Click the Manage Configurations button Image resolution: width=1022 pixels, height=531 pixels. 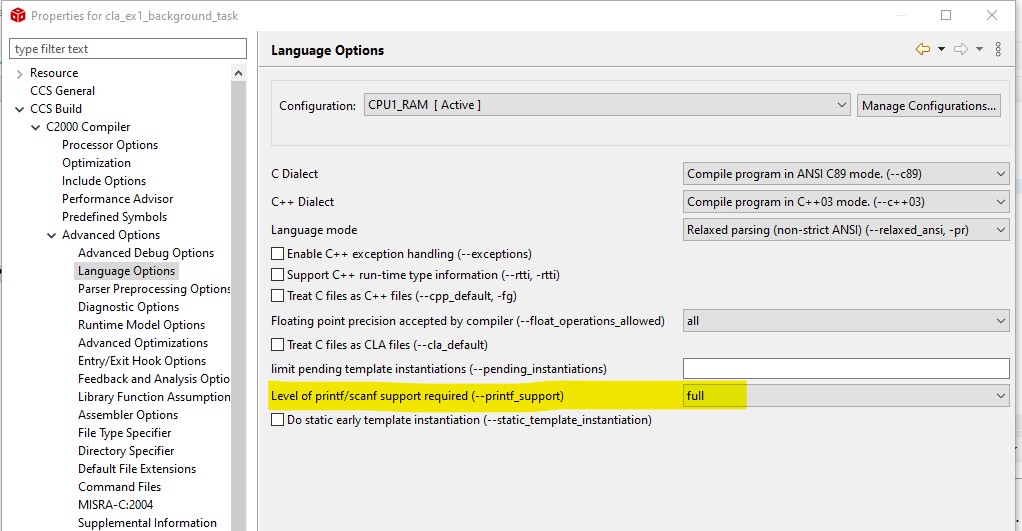pos(928,106)
